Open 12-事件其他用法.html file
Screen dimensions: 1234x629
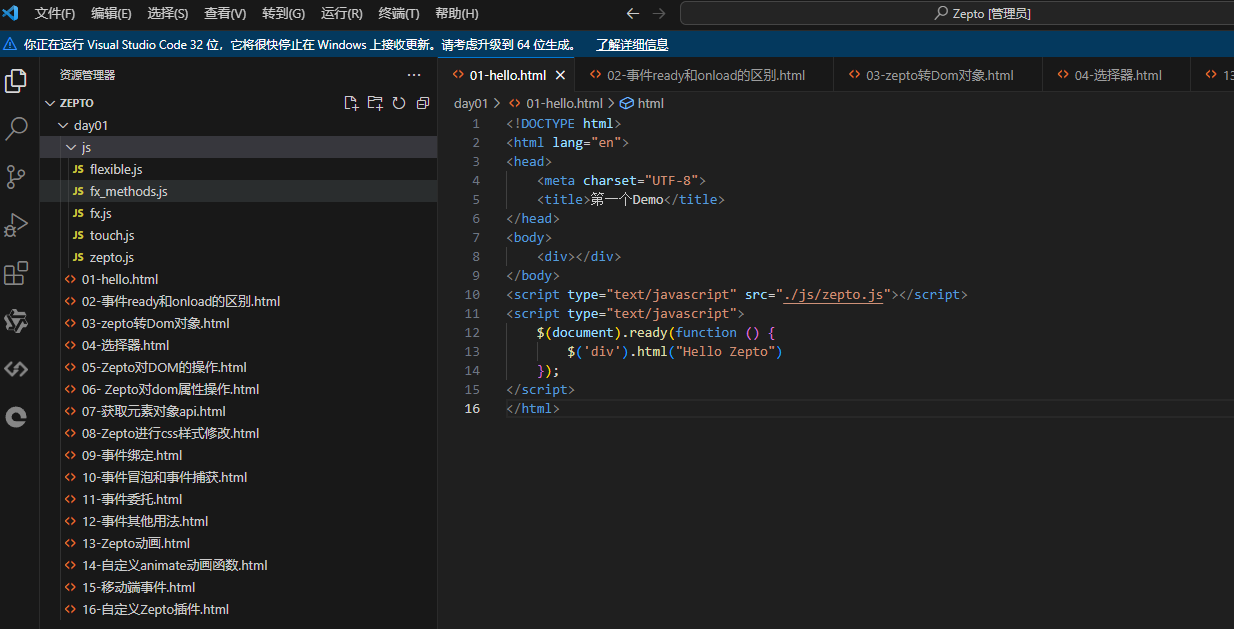tap(238, 521)
